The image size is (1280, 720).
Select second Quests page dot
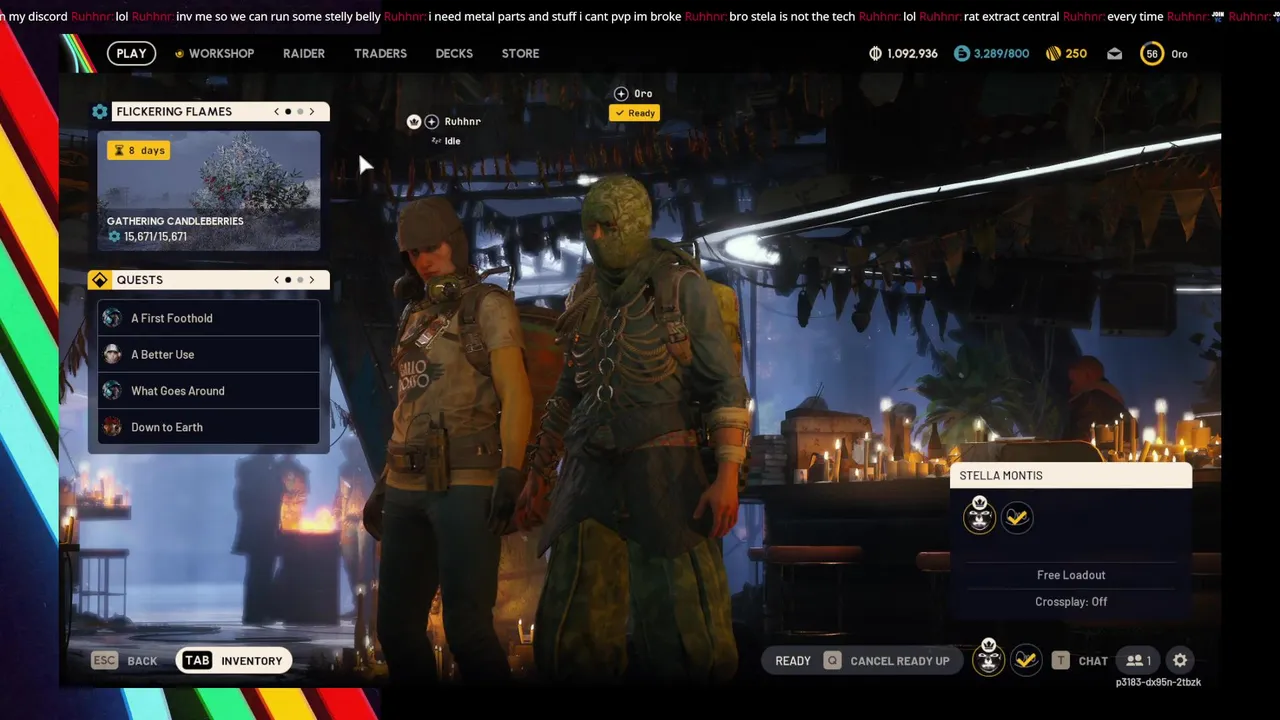coord(300,280)
